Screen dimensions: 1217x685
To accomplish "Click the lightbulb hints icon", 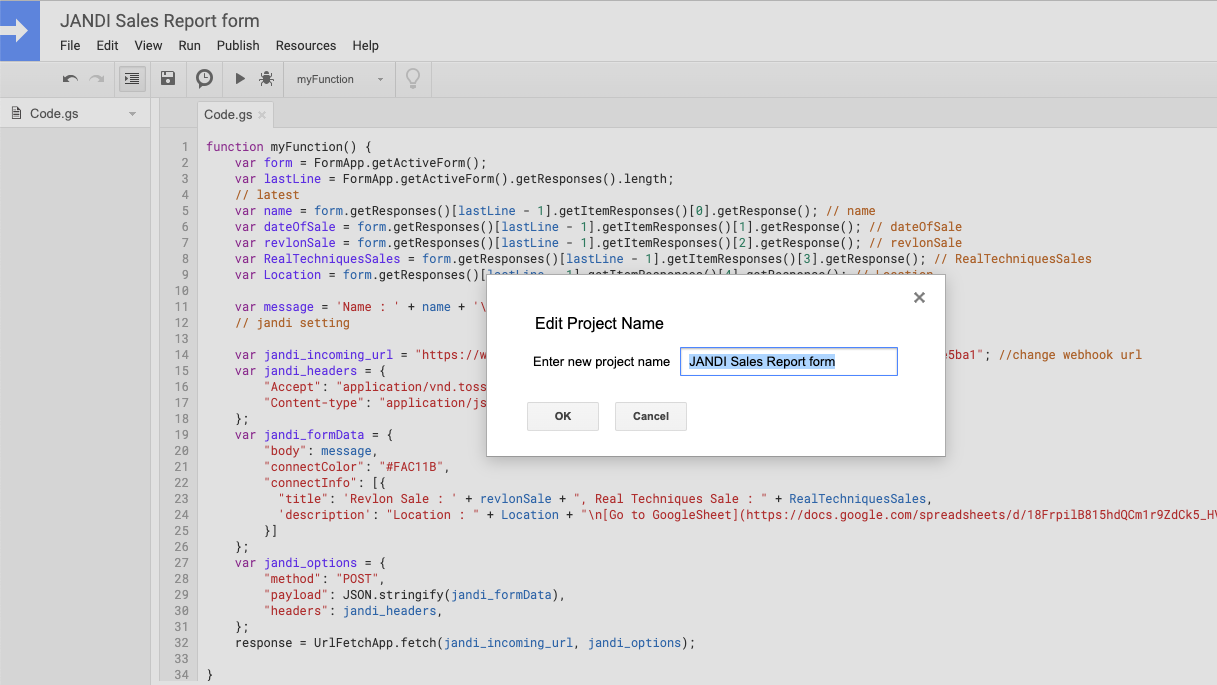I will point(412,79).
